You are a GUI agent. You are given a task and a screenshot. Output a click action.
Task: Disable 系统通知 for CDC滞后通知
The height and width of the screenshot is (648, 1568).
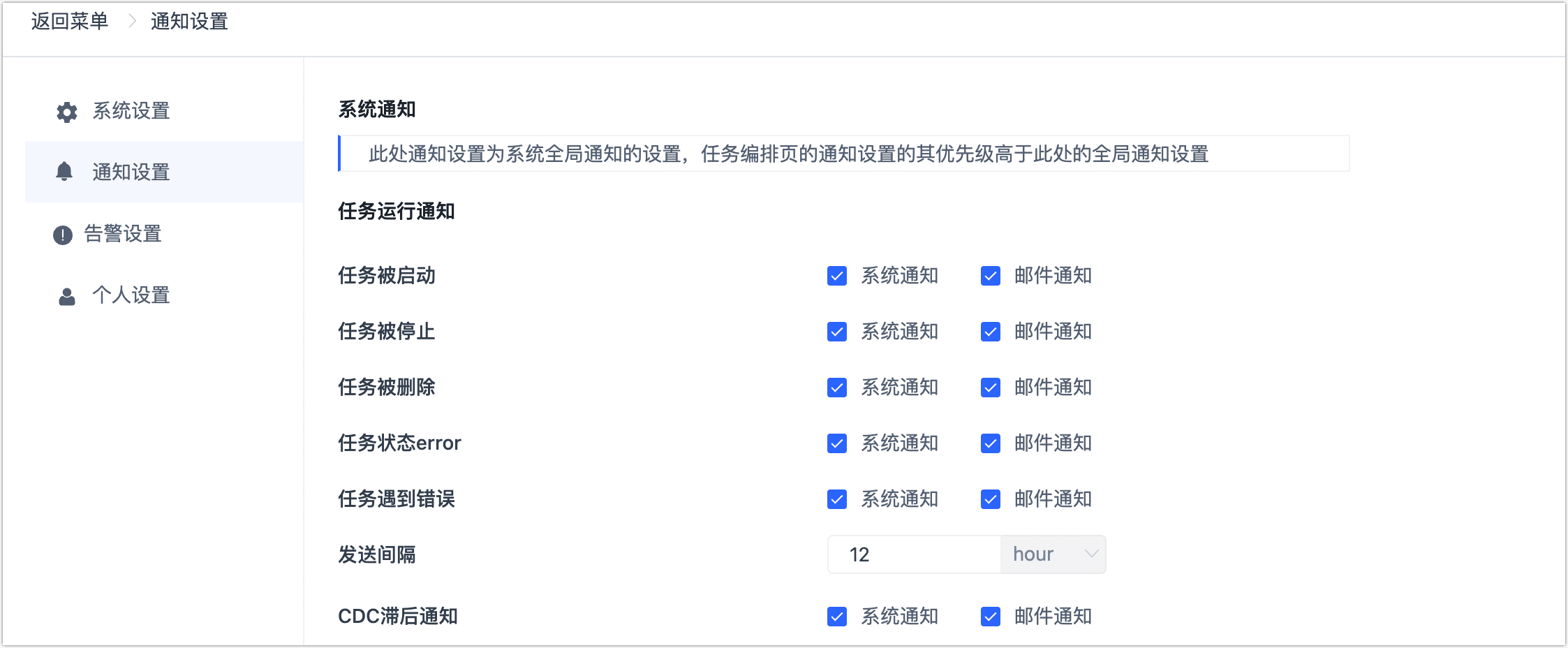pyautogui.click(x=836, y=616)
